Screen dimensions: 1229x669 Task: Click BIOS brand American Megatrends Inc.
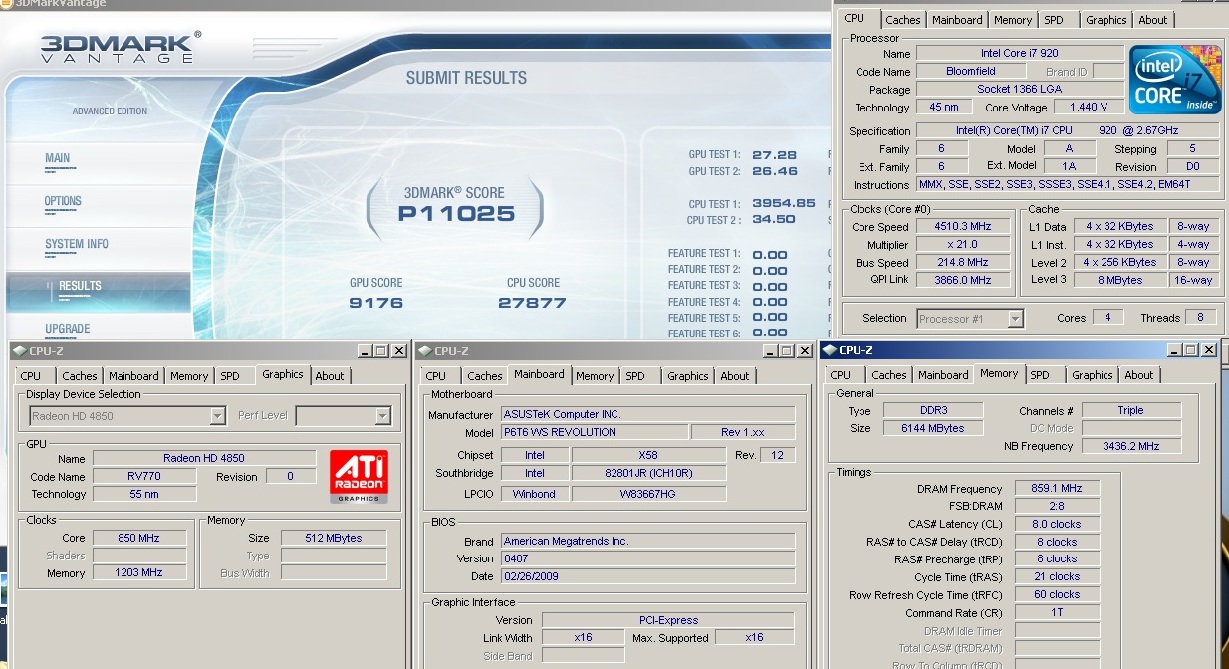point(647,541)
